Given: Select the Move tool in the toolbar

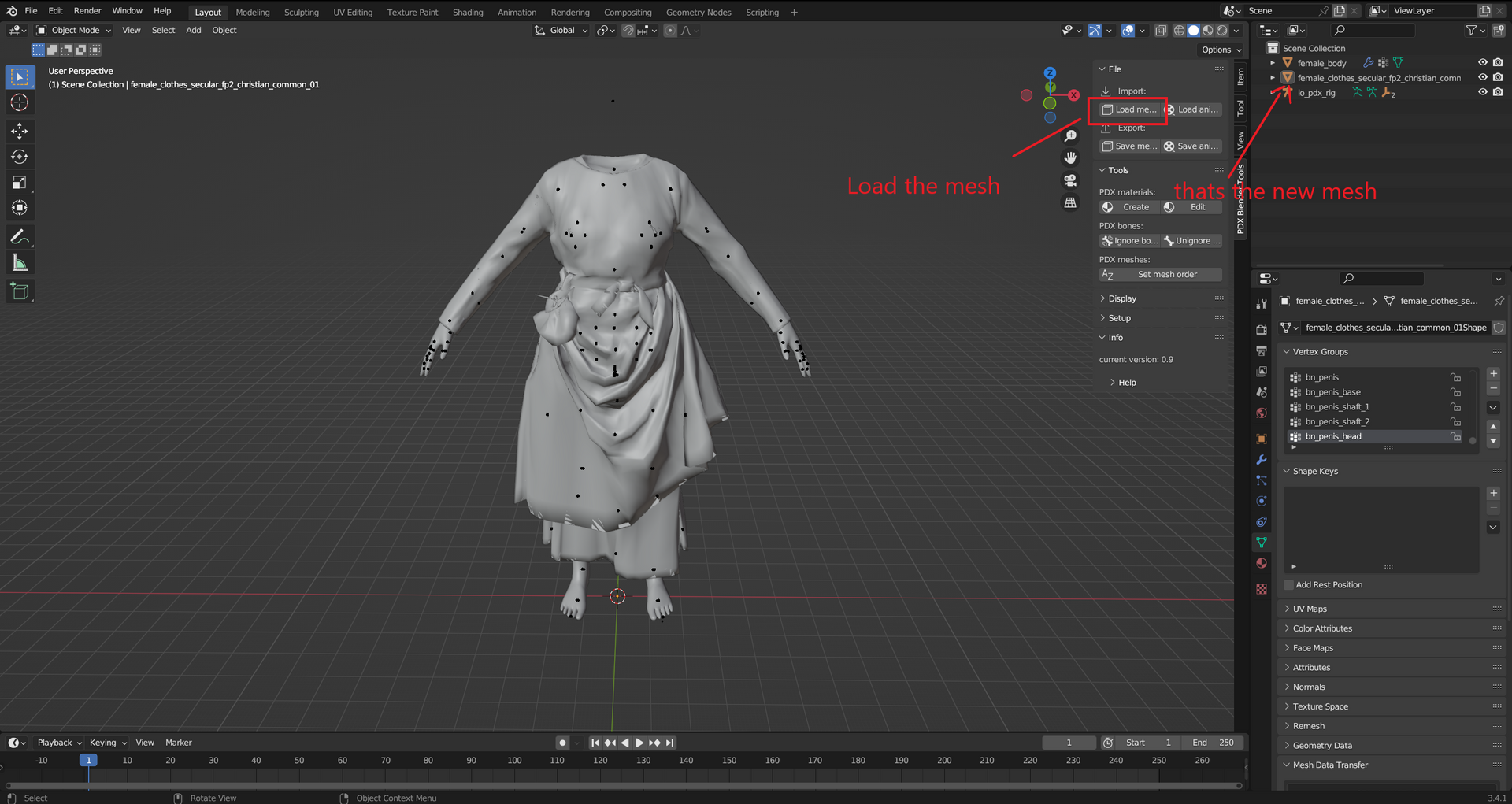Looking at the screenshot, I should pos(20,131).
